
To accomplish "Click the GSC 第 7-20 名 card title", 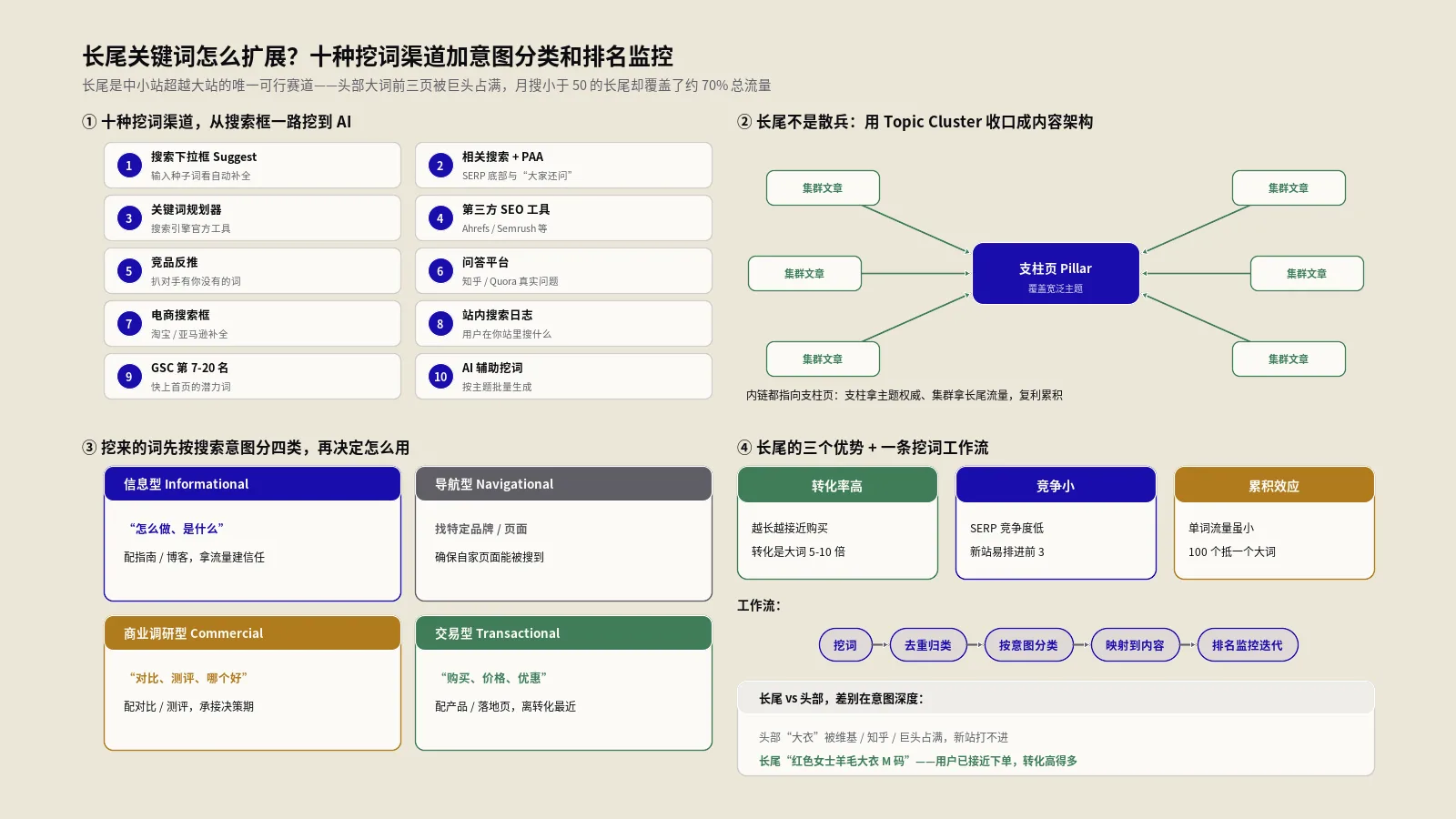I will click(190, 368).
